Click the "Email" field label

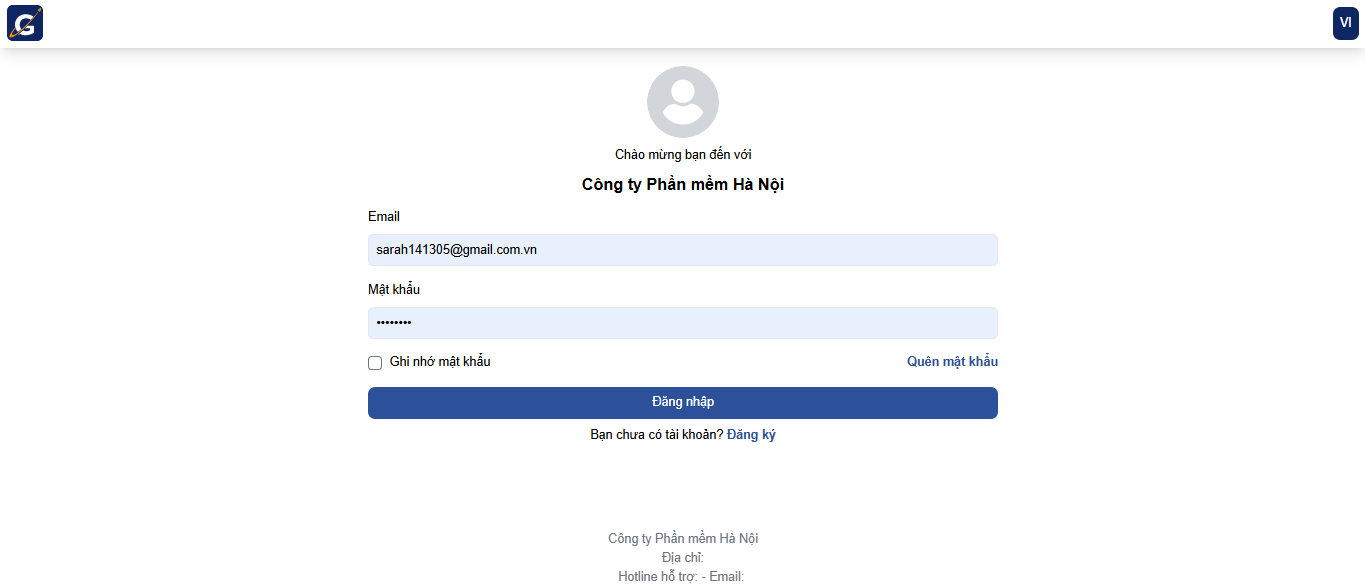coord(384,217)
